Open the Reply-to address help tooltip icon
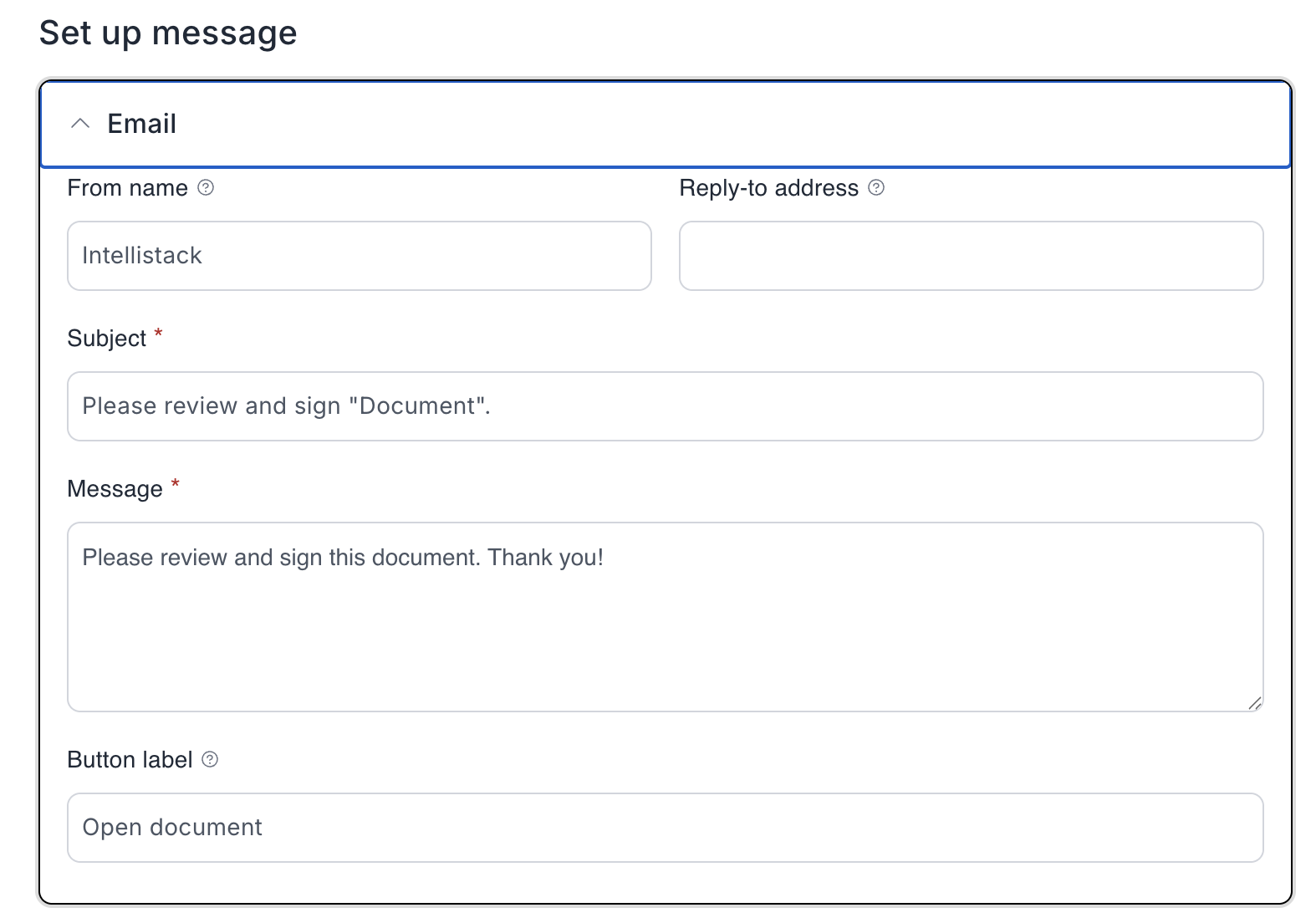The image size is (1316, 923). [x=876, y=188]
